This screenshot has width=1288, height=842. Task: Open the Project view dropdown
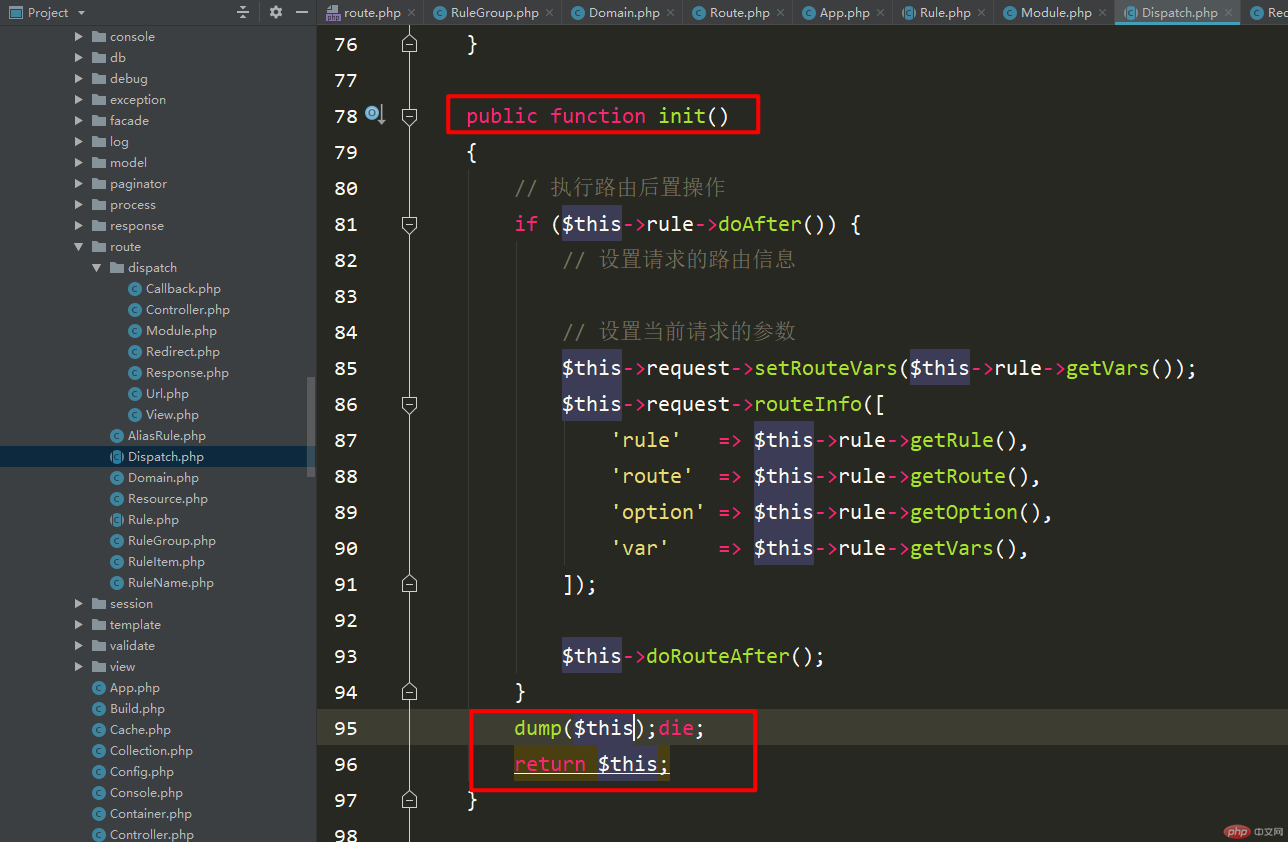click(x=47, y=12)
